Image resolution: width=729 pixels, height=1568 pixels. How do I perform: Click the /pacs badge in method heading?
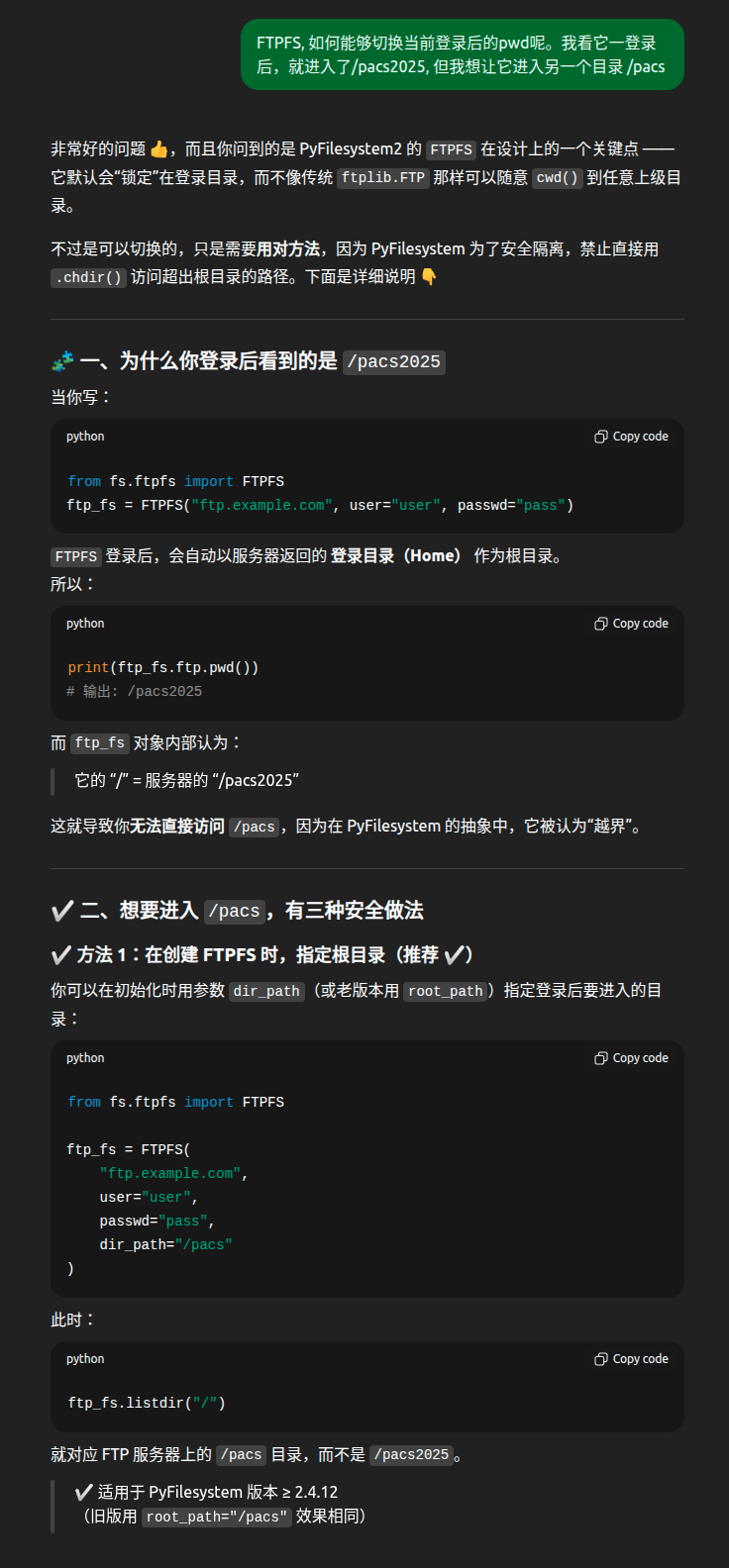[x=235, y=911]
